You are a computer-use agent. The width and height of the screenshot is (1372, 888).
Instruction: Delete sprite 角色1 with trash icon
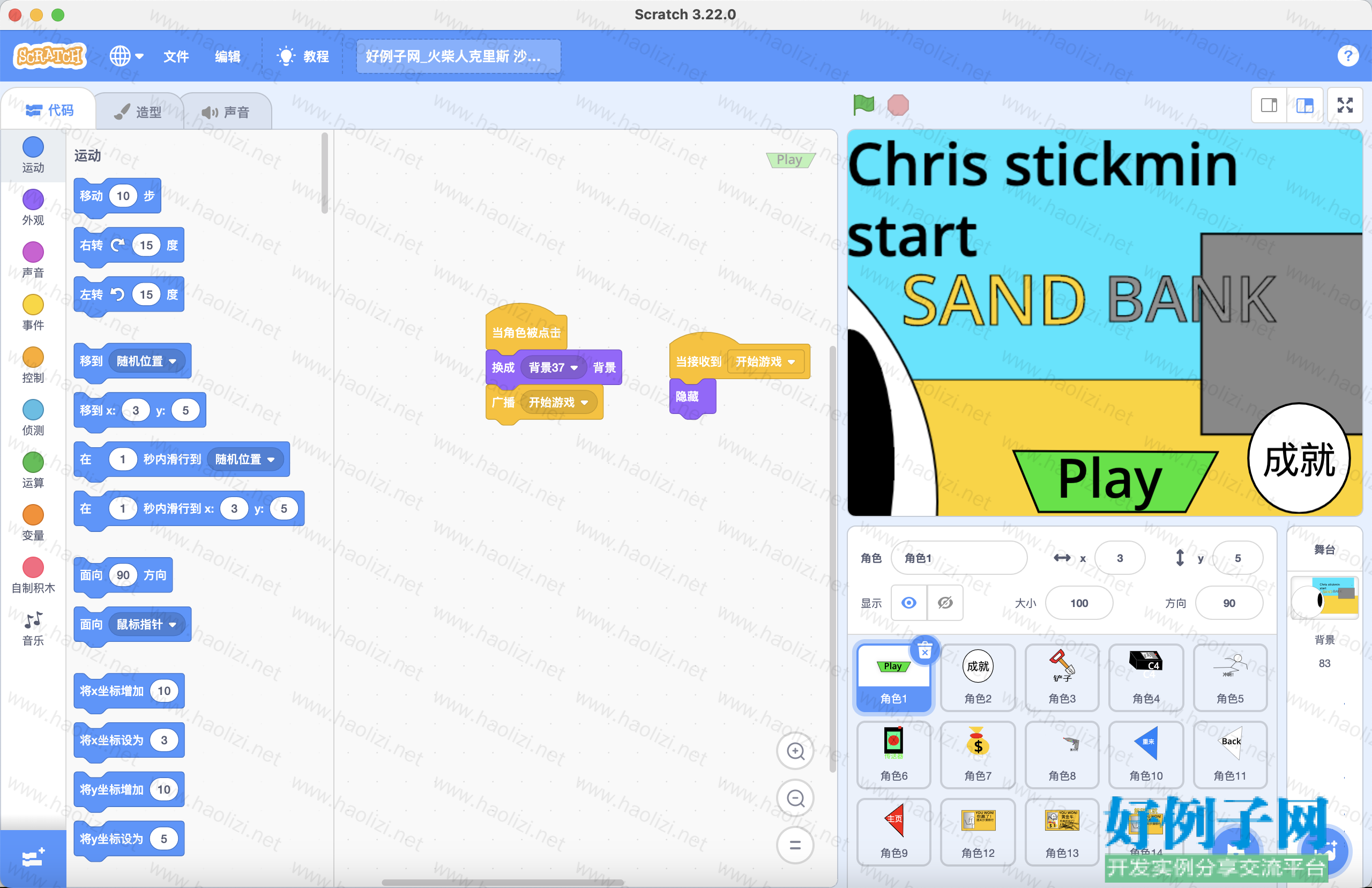coord(924,650)
